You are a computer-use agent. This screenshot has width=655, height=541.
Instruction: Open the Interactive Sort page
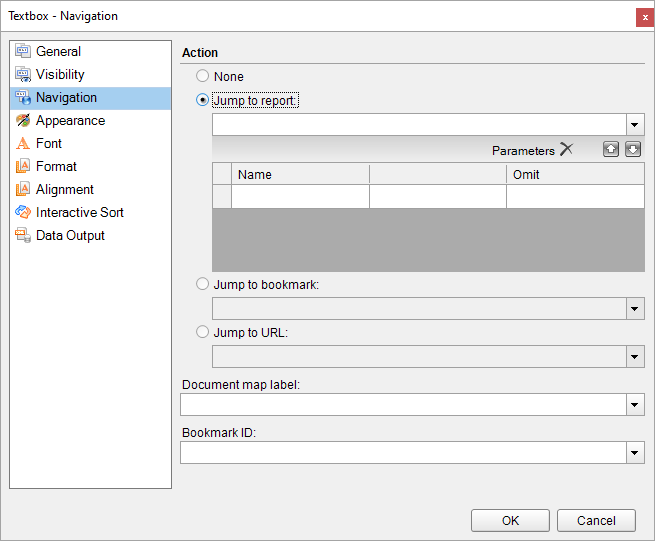coord(90,212)
